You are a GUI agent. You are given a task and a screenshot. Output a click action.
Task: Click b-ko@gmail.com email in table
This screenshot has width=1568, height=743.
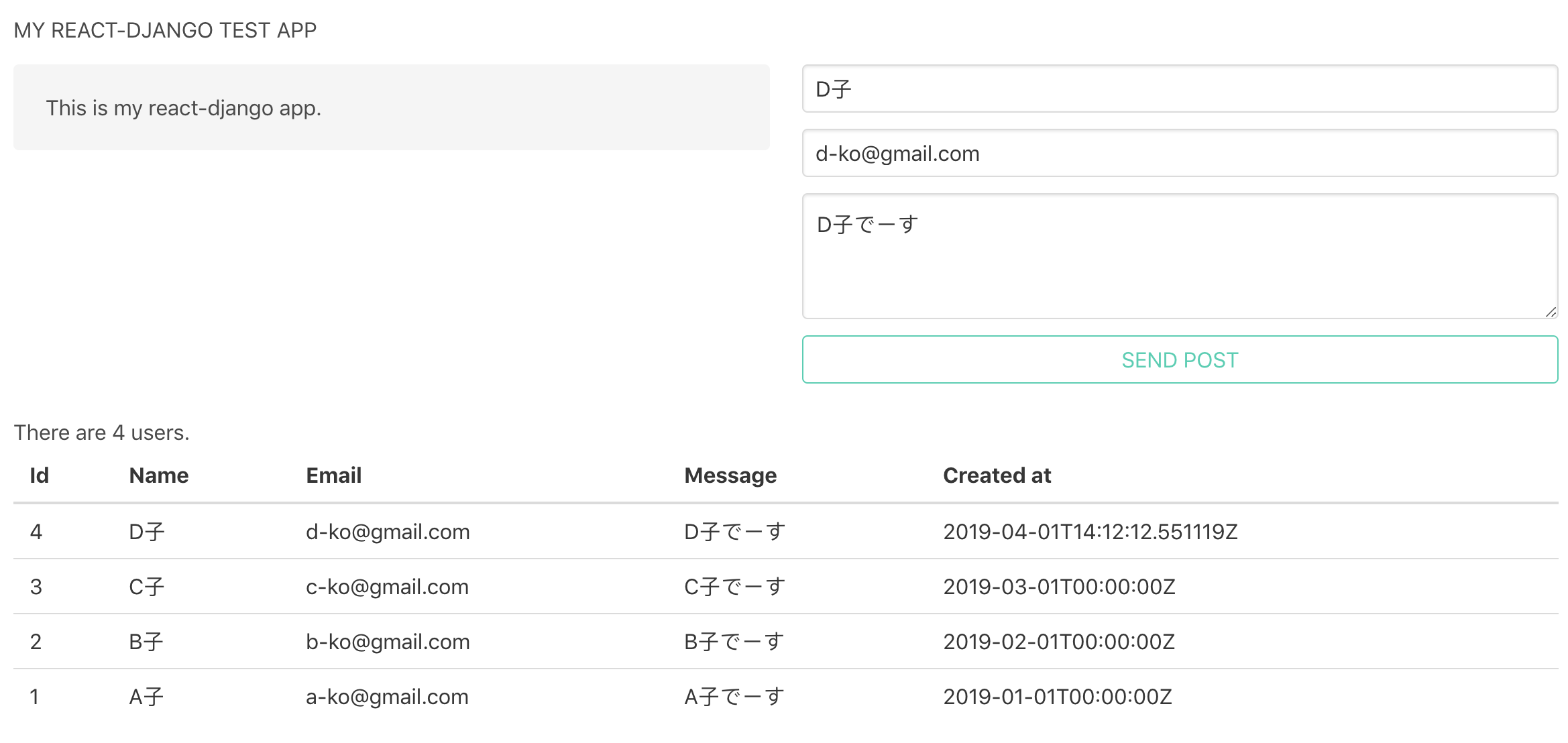pyautogui.click(x=388, y=642)
